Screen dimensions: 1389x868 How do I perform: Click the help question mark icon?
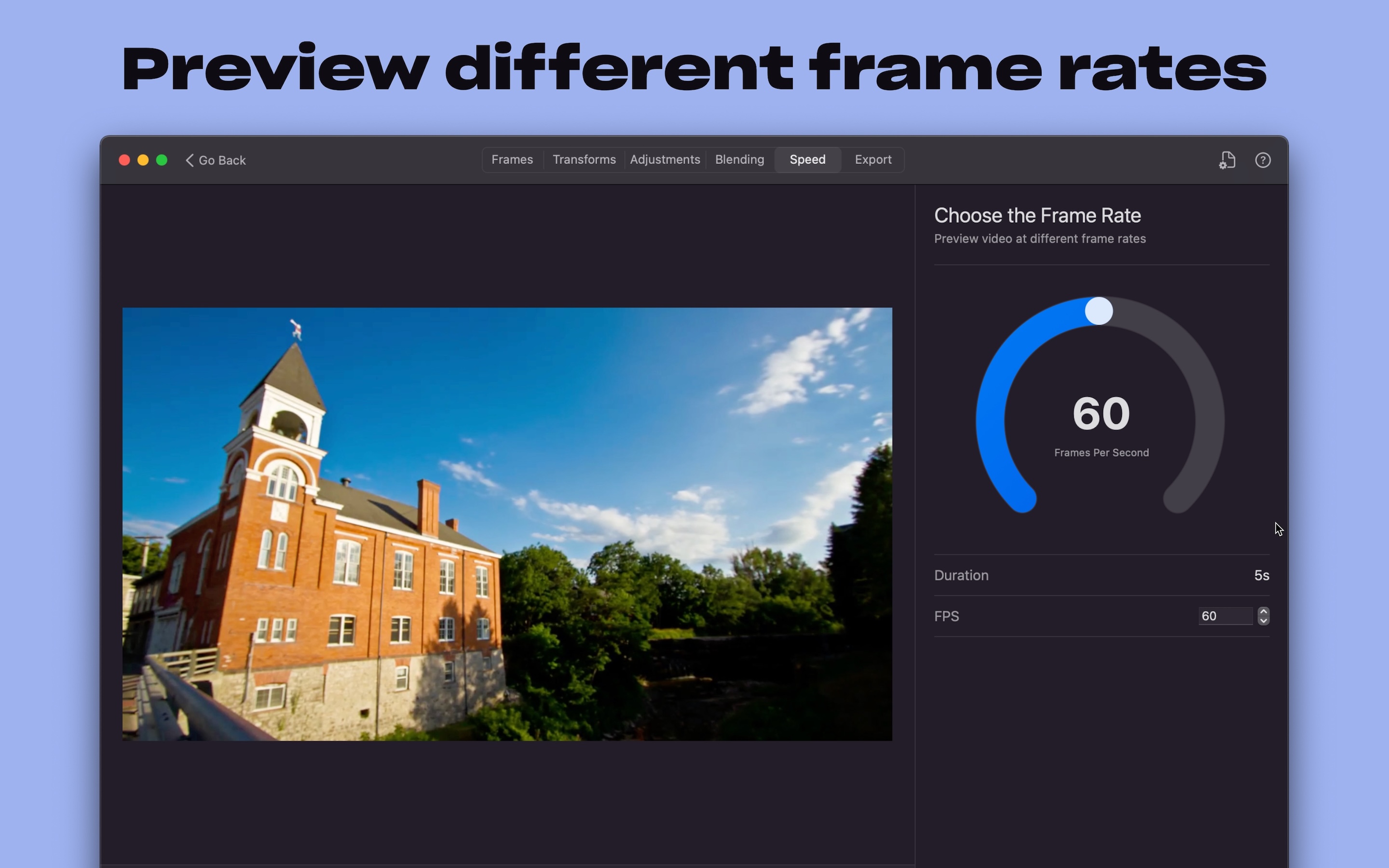(1262, 160)
